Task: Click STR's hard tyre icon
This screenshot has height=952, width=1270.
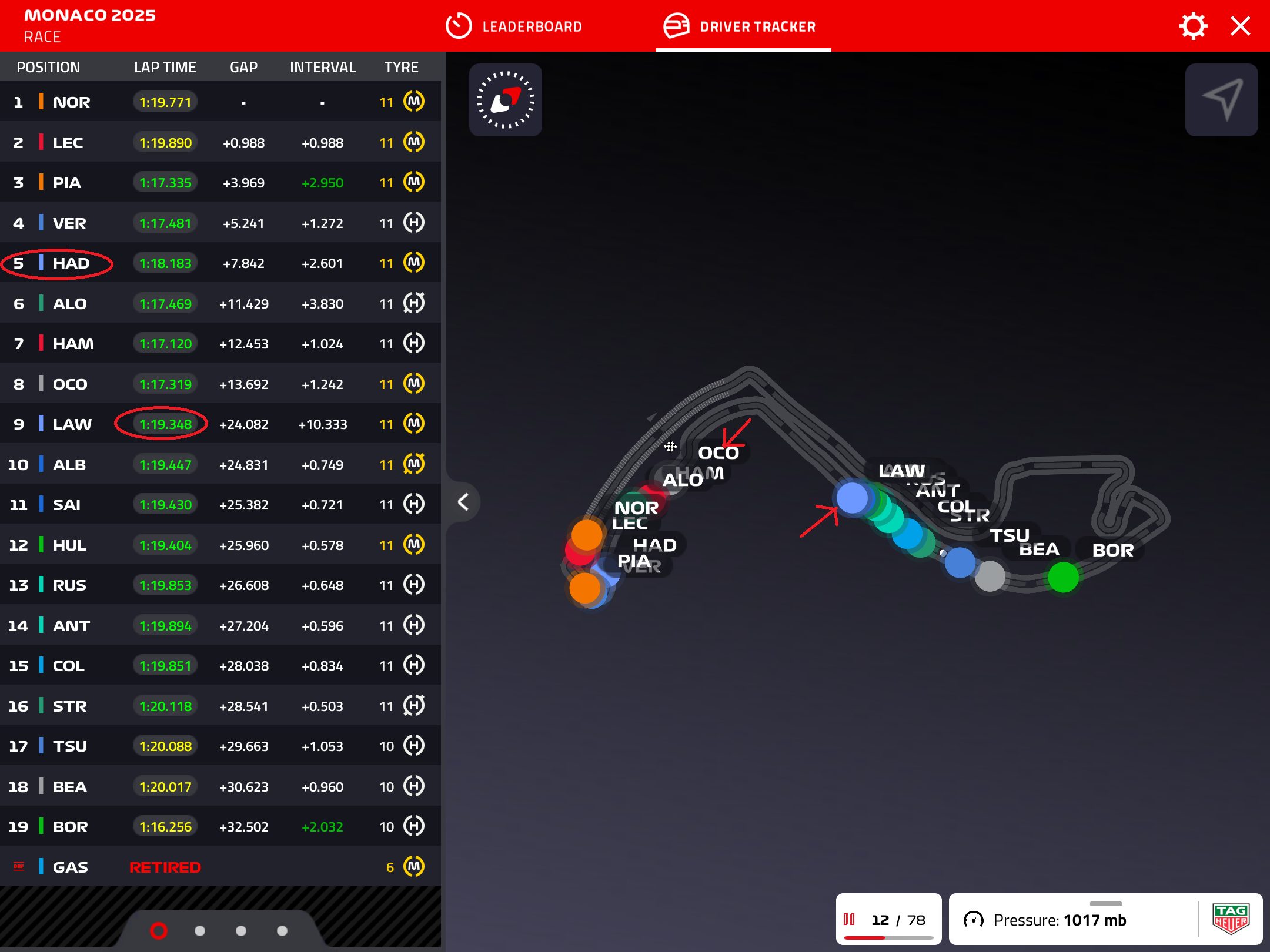Action: pyautogui.click(x=414, y=705)
